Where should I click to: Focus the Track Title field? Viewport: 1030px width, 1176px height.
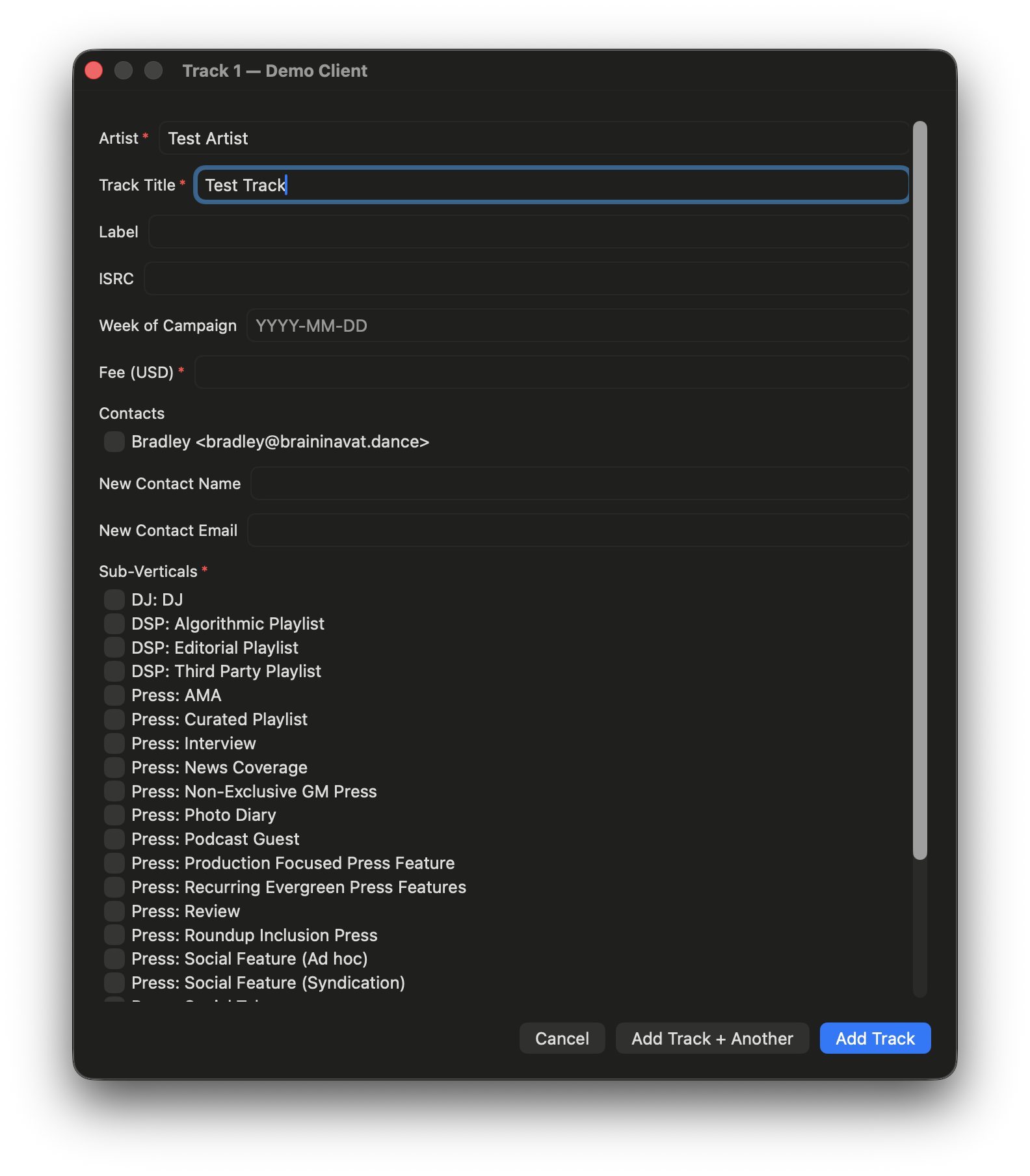(x=552, y=185)
